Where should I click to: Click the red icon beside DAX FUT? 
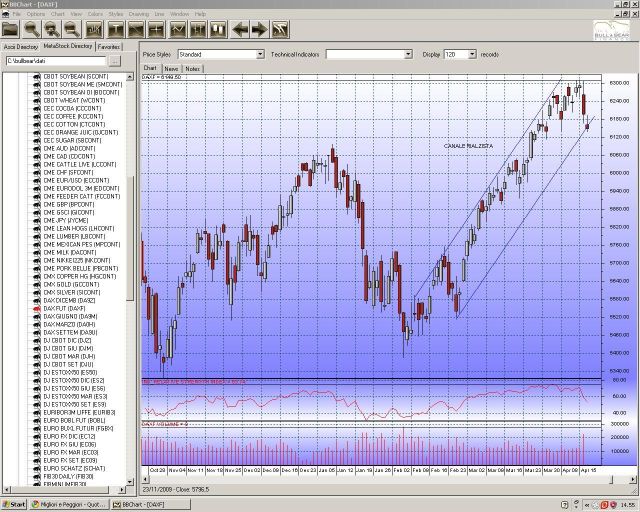pyautogui.click(x=37, y=309)
